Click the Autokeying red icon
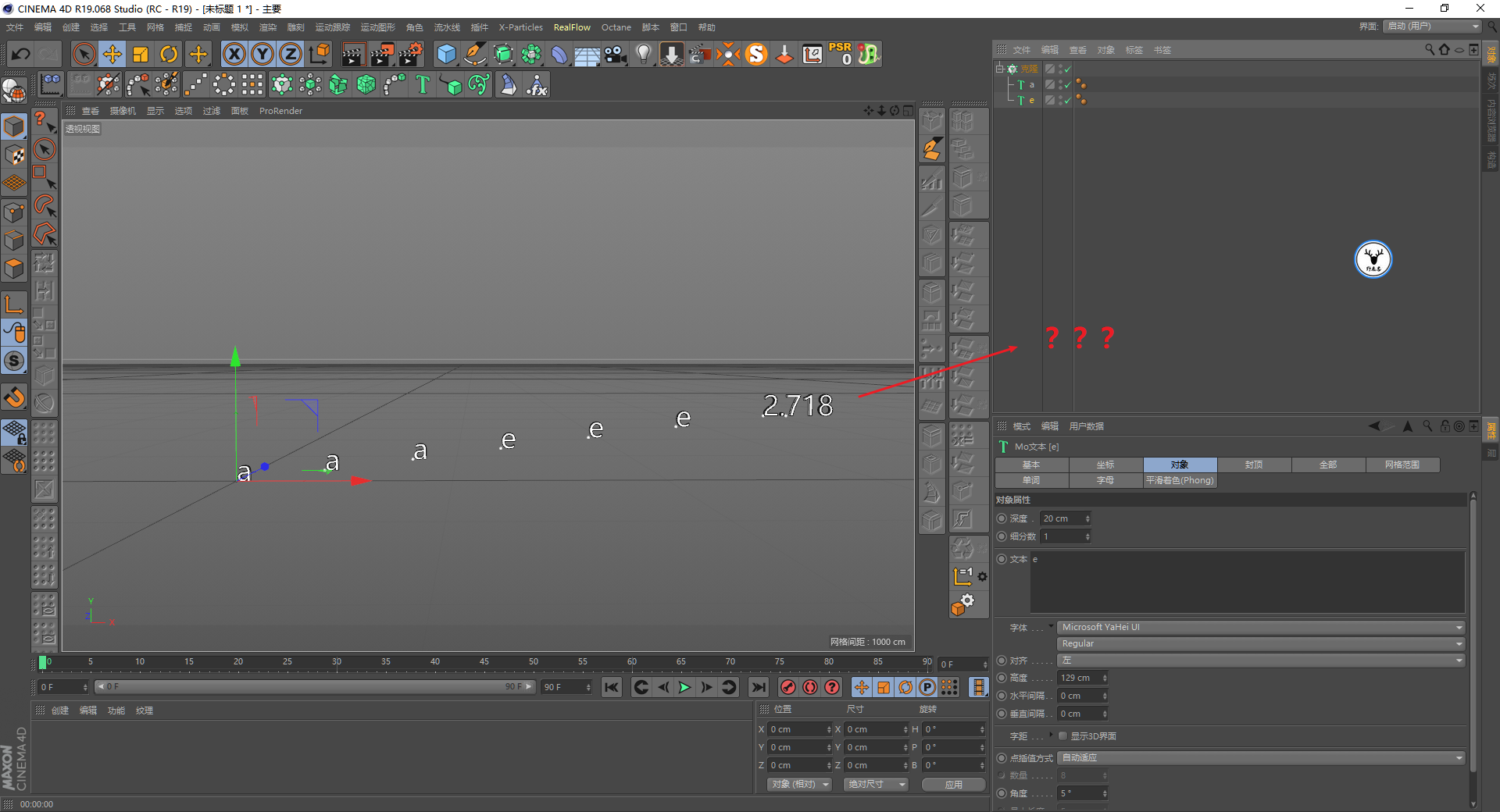The width and height of the screenshot is (1500, 812). click(x=810, y=687)
